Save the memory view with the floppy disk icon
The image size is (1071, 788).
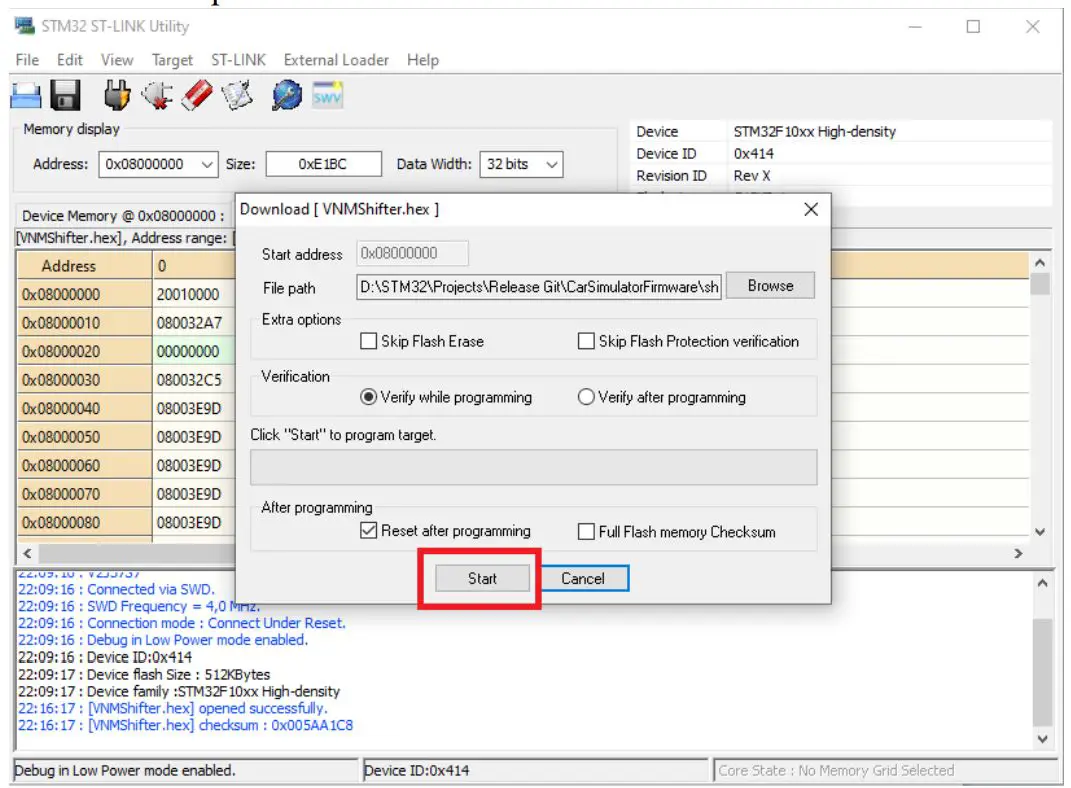[64, 94]
